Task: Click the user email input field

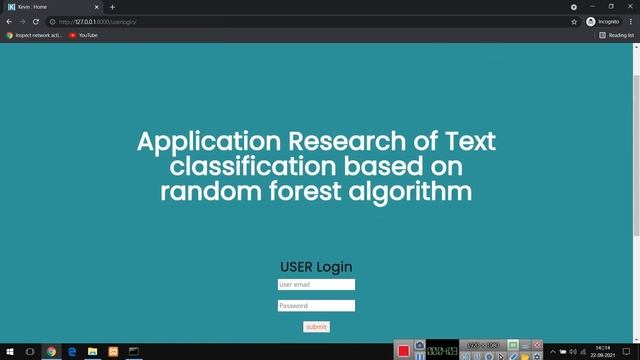Action: point(316,284)
